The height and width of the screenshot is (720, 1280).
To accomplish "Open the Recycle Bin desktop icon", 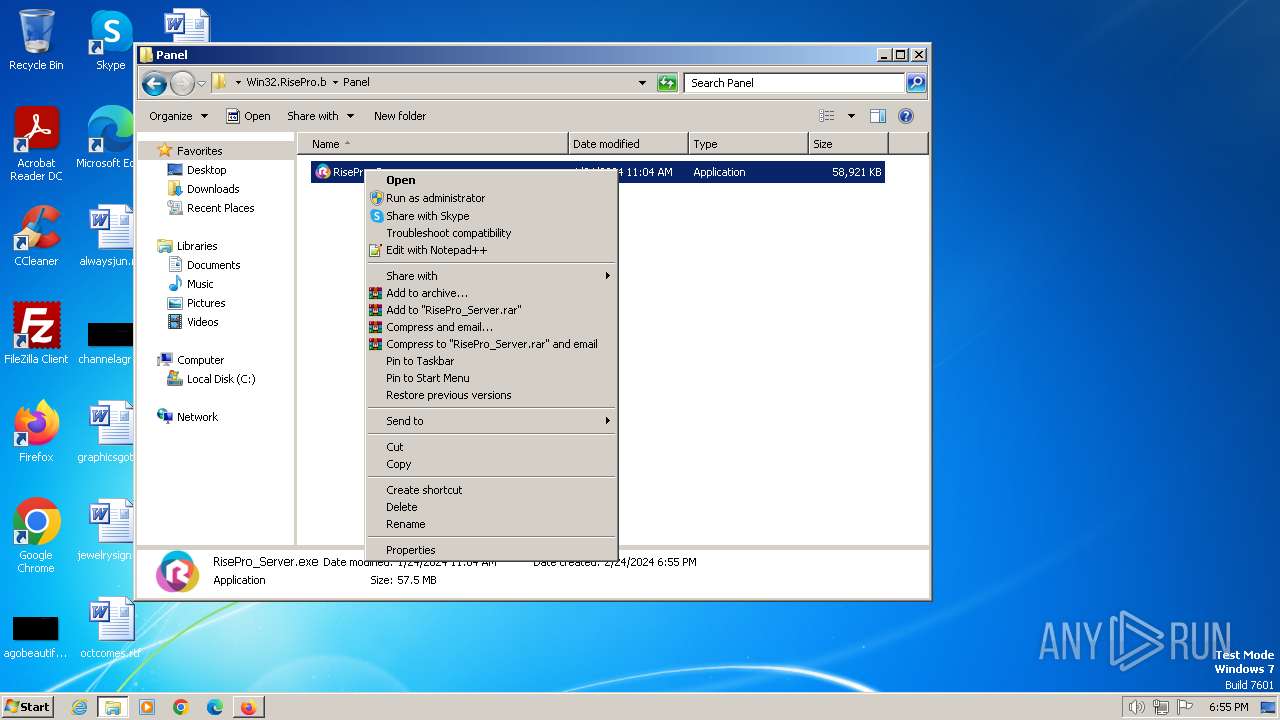I will tap(36, 40).
